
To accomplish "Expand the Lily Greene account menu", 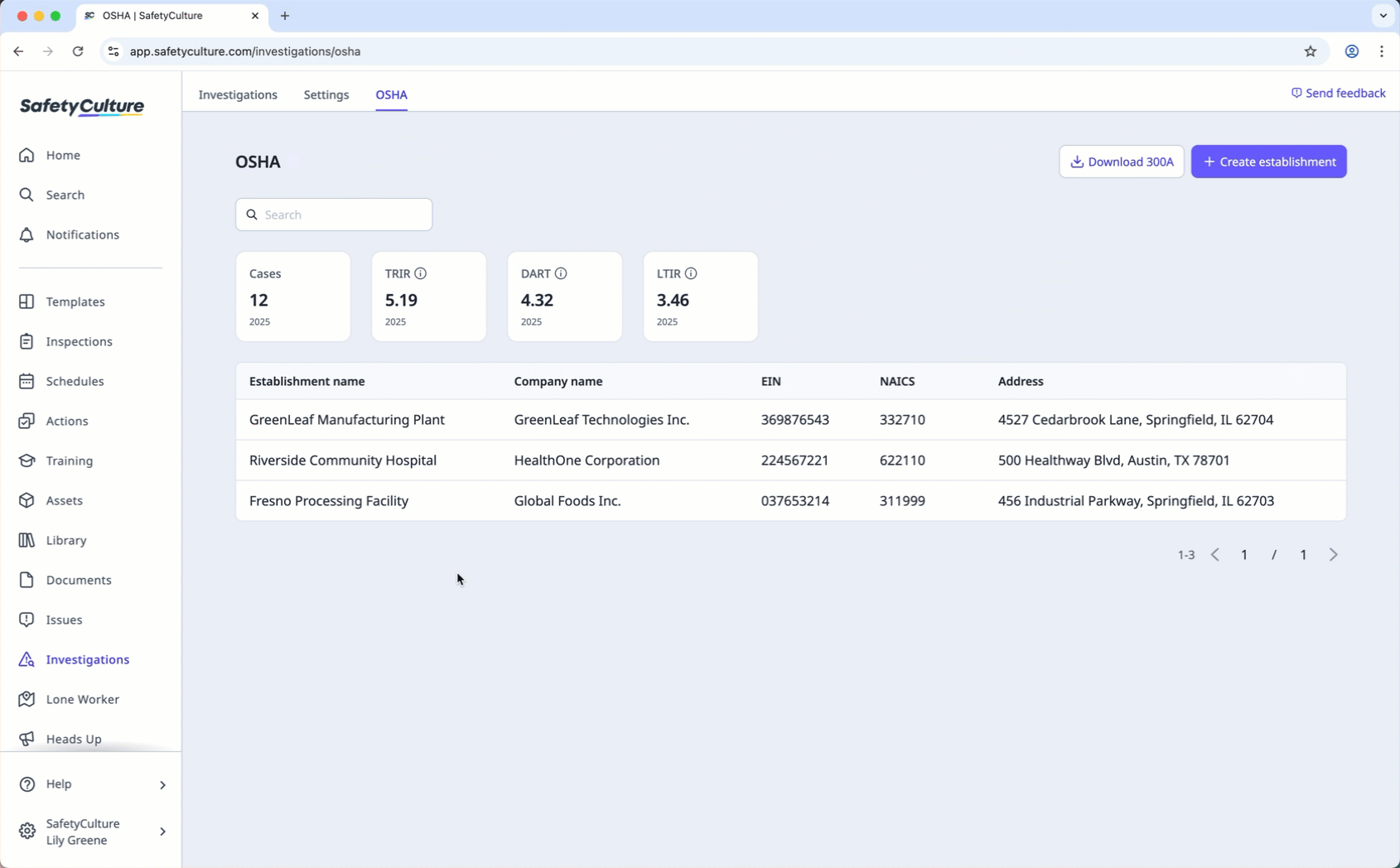I will 91,832.
